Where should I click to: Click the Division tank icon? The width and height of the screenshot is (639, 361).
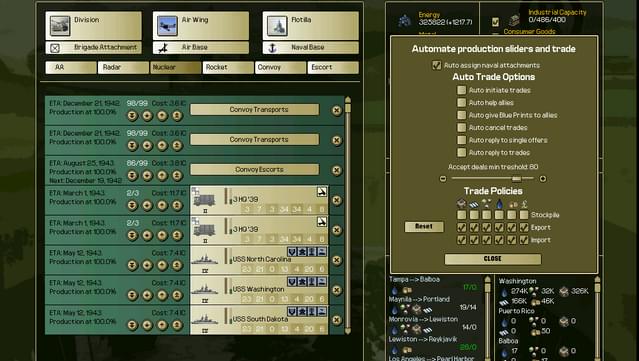tap(60, 26)
